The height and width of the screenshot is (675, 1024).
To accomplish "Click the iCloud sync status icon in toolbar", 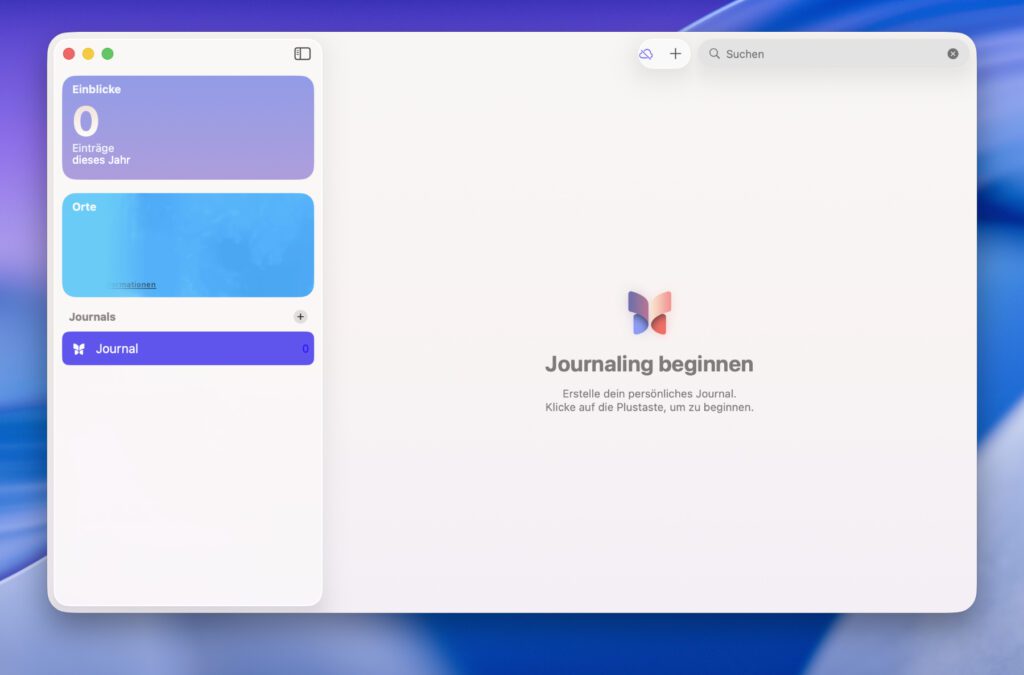I will click(646, 54).
